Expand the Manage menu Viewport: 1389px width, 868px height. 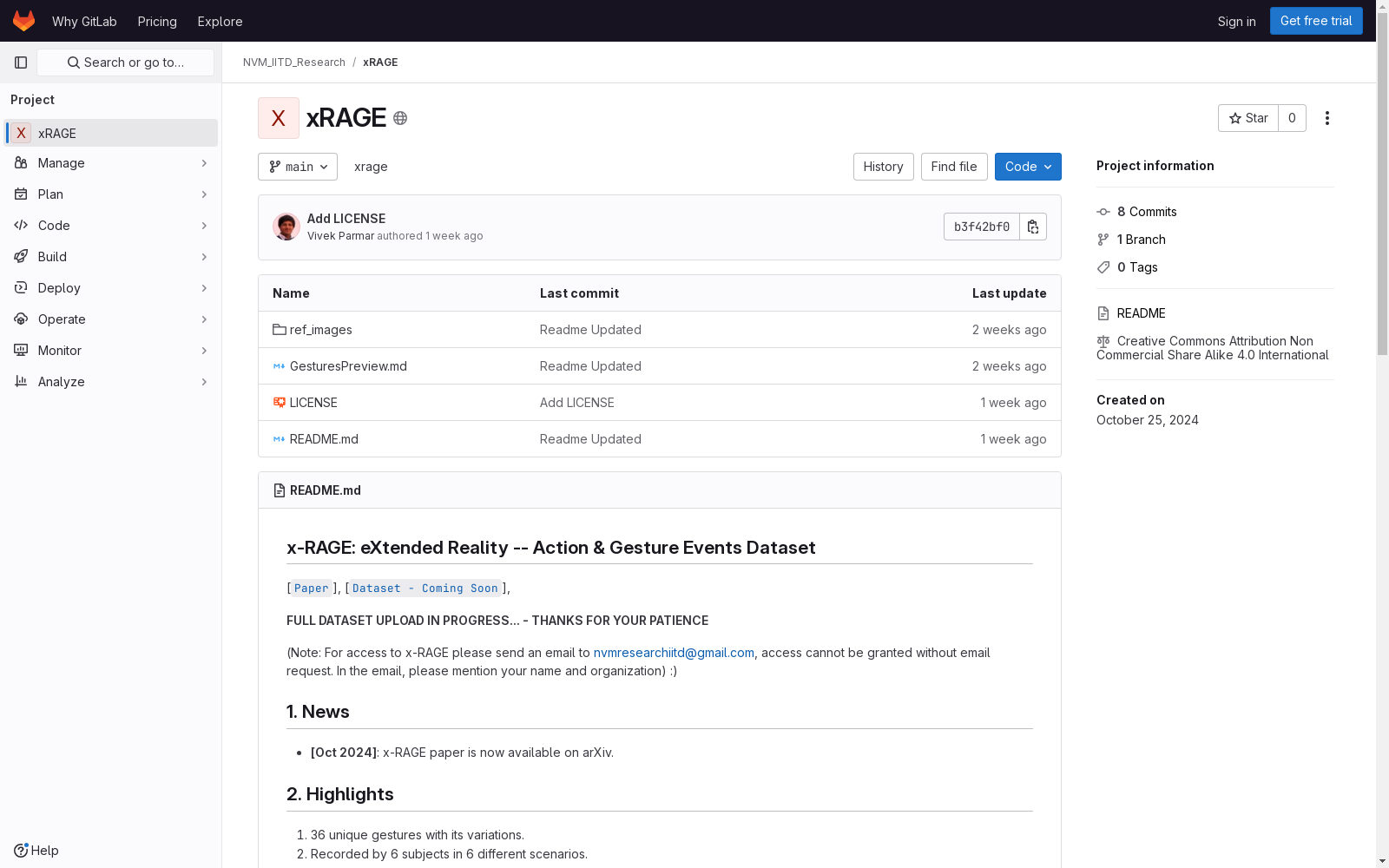(111, 163)
